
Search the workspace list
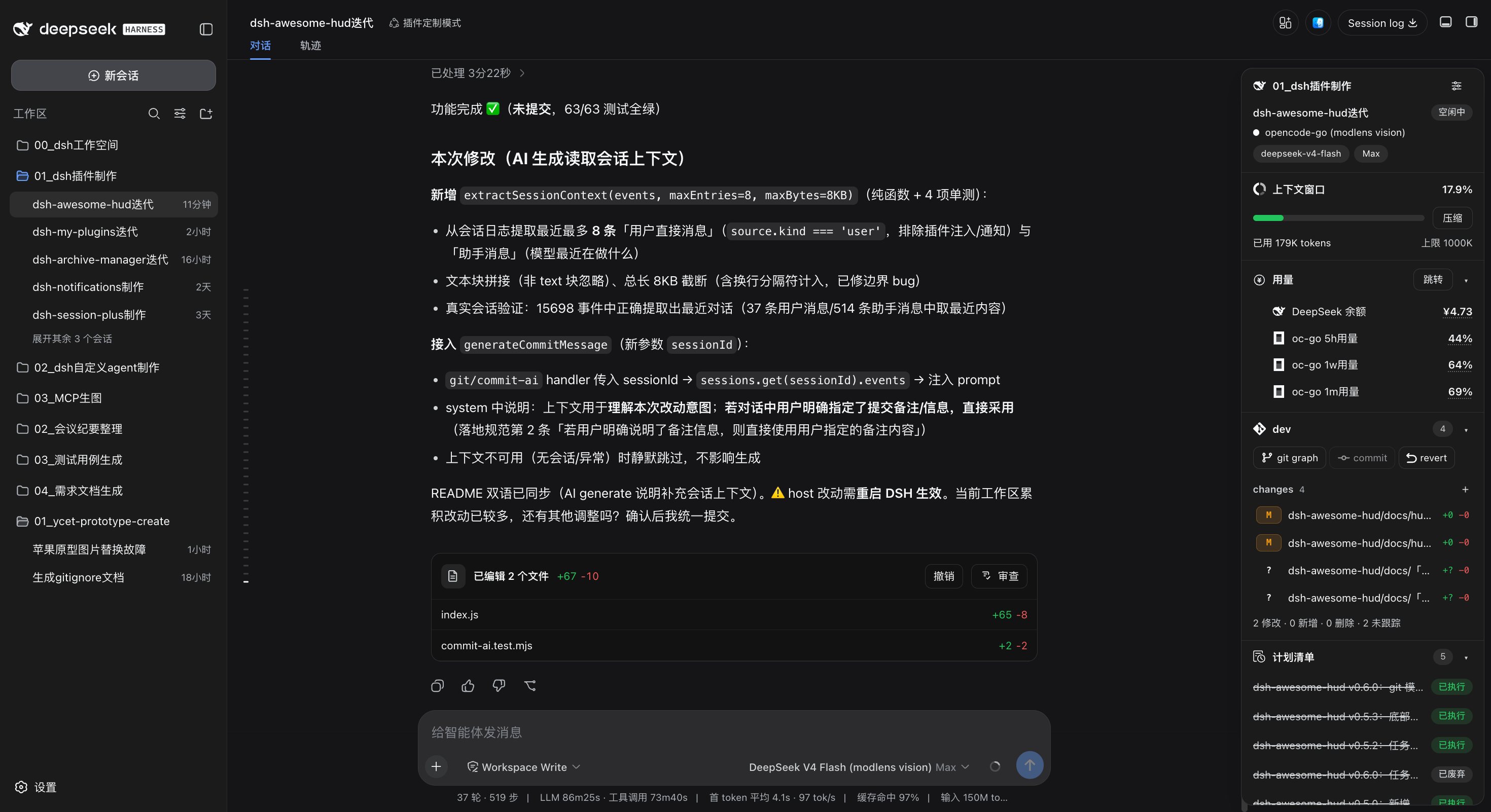pos(153,114)
